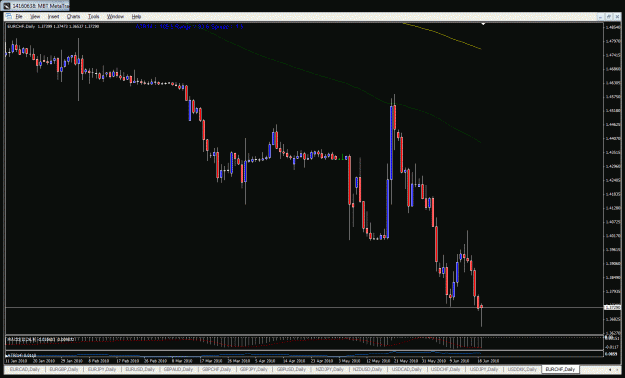The height and width of the screenshot is (378, 625).
Task: Open the Window menu
Action: pos(115,16)
